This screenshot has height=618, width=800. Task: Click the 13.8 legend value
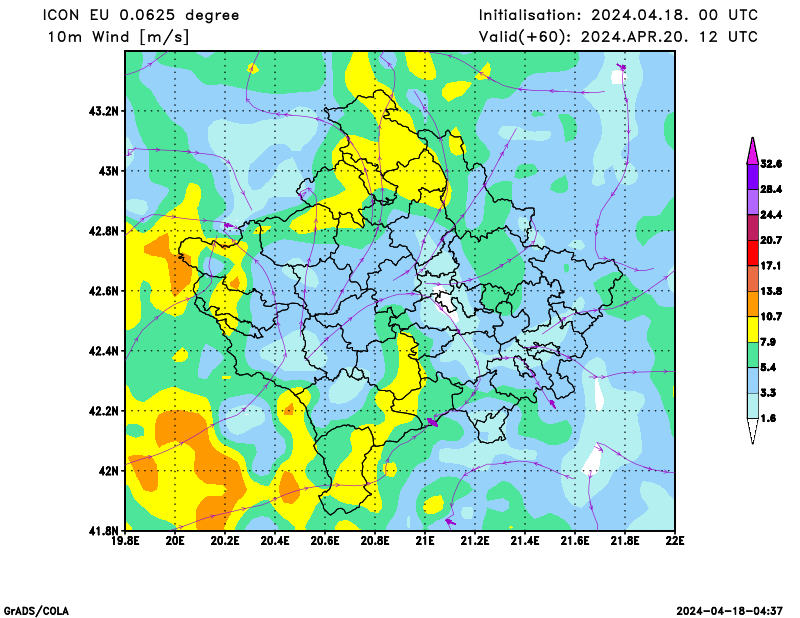771,291
